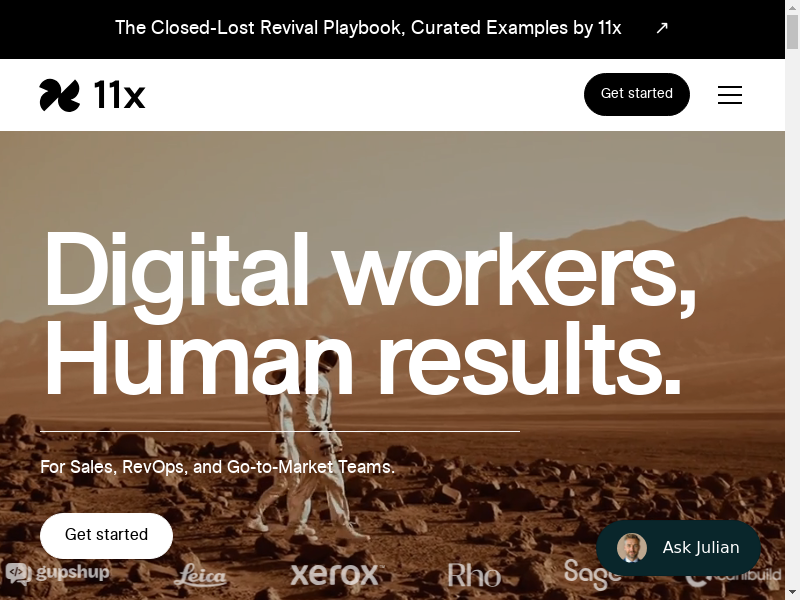The width and height of the screenshot is (800, 600).
Task: Open the Ask Julian chat widget
Action: (x=678, y=547)
